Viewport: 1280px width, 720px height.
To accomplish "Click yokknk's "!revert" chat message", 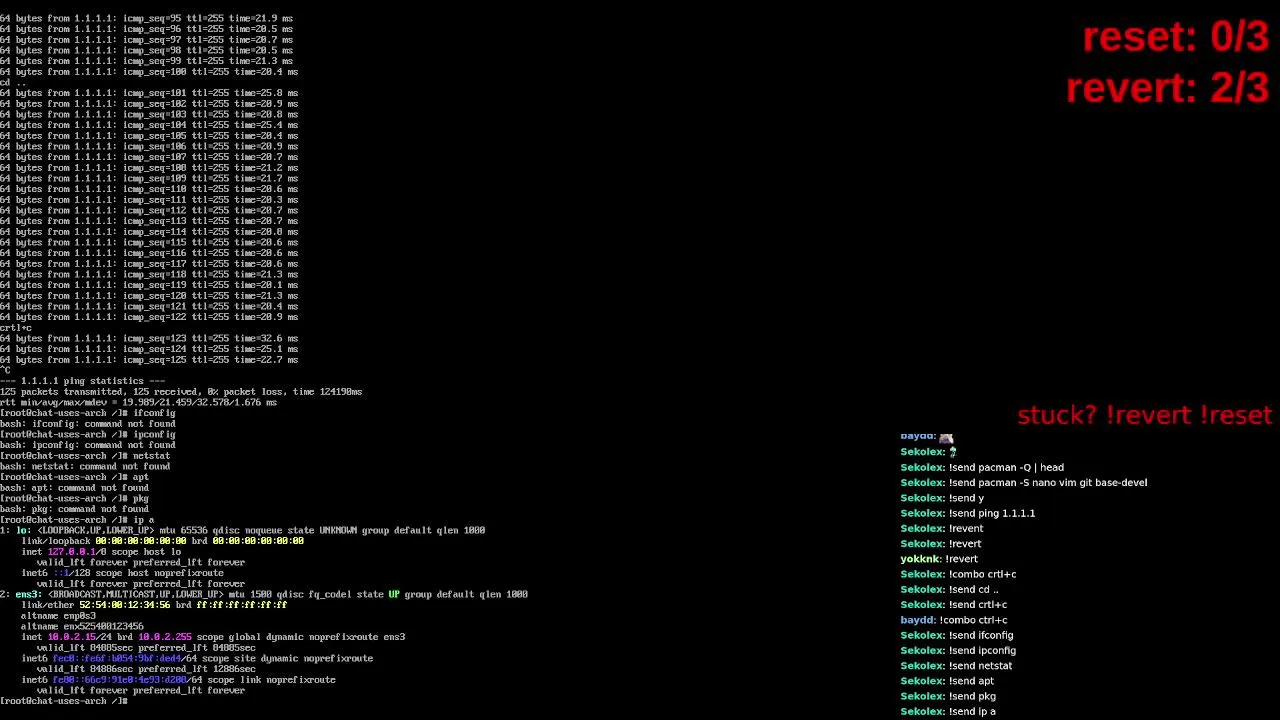I will point(961,559).
